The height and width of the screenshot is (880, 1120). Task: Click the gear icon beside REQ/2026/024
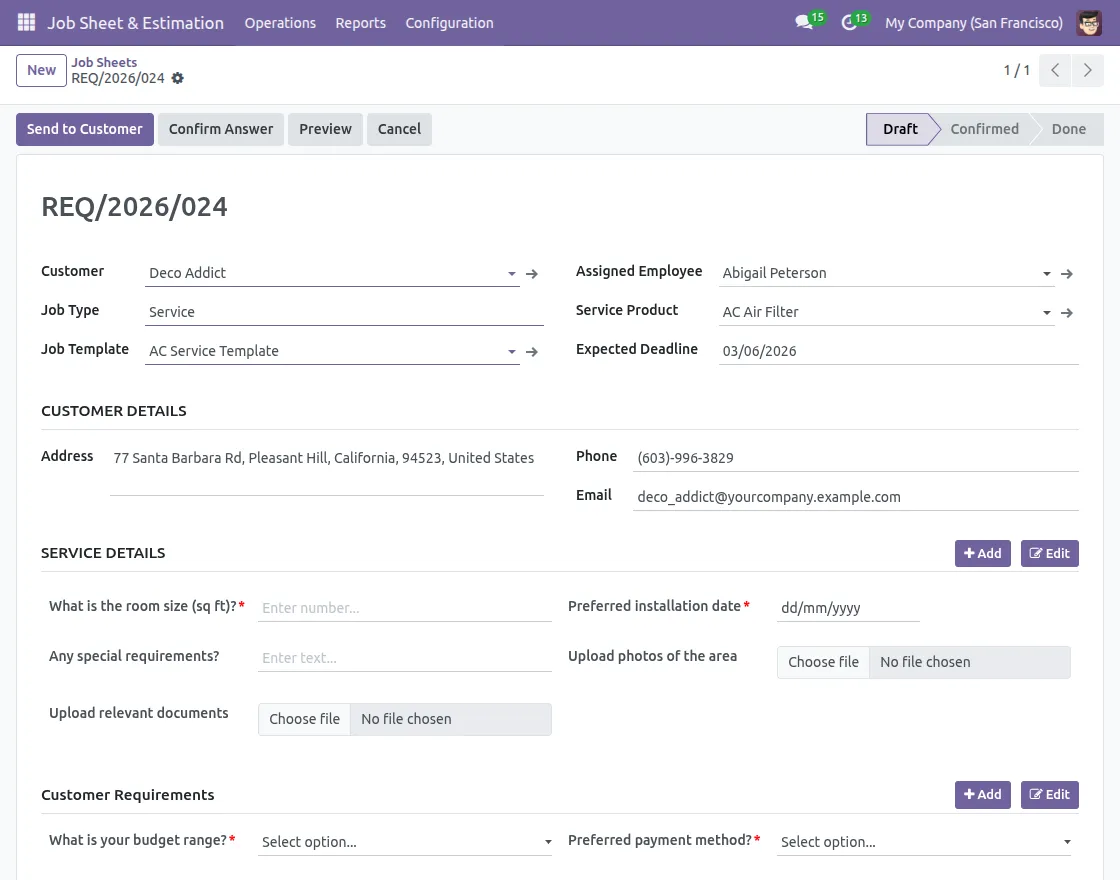[x=177, y=78]
